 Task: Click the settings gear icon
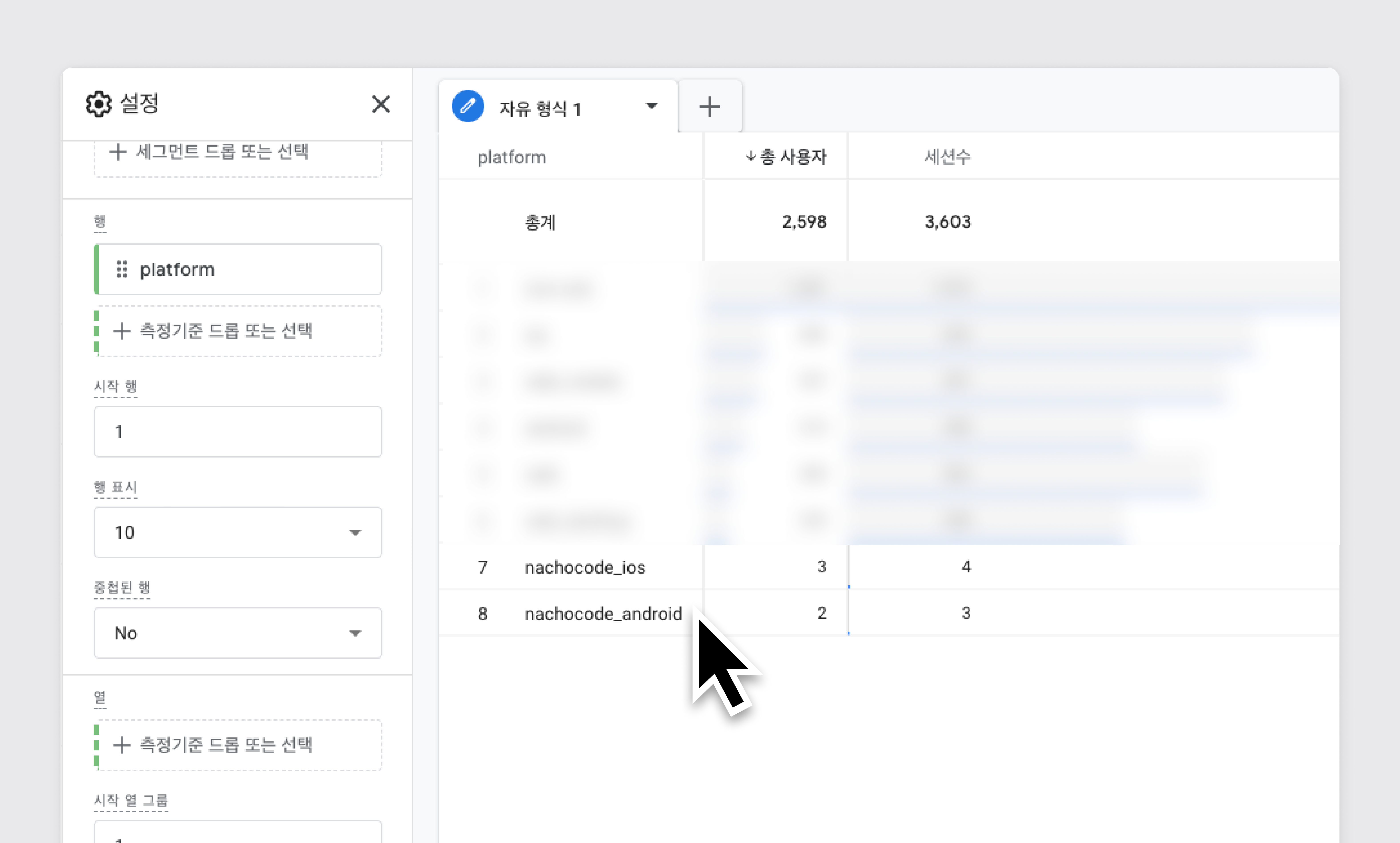99,104
